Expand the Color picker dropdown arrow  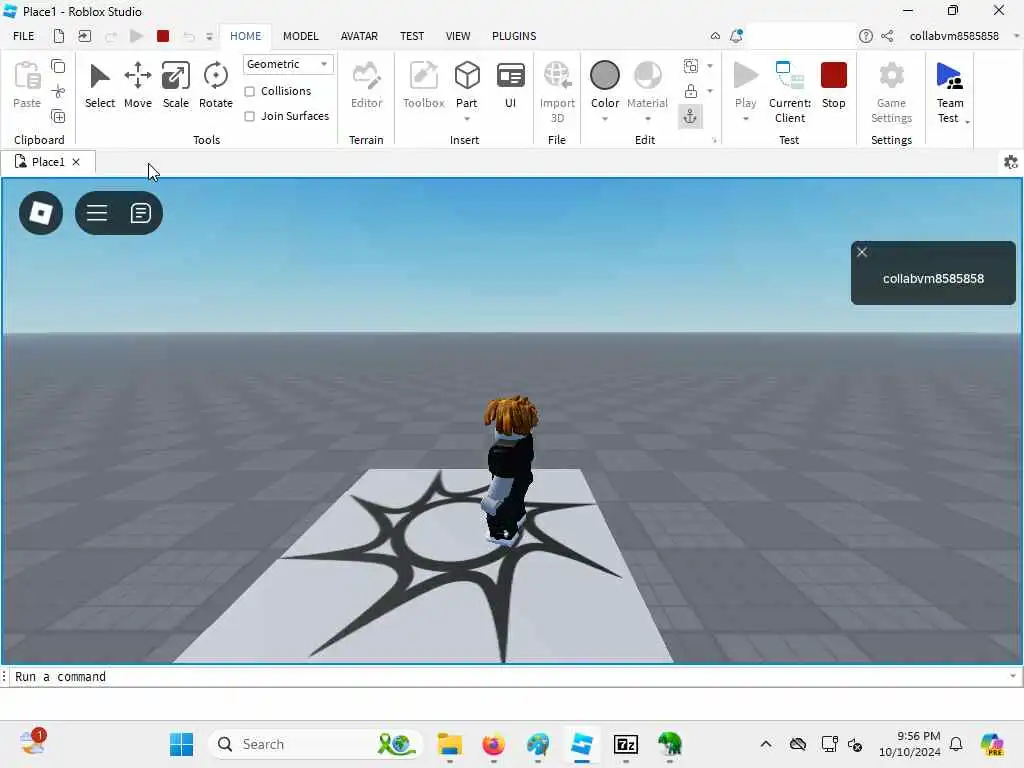tap(605, 119)
